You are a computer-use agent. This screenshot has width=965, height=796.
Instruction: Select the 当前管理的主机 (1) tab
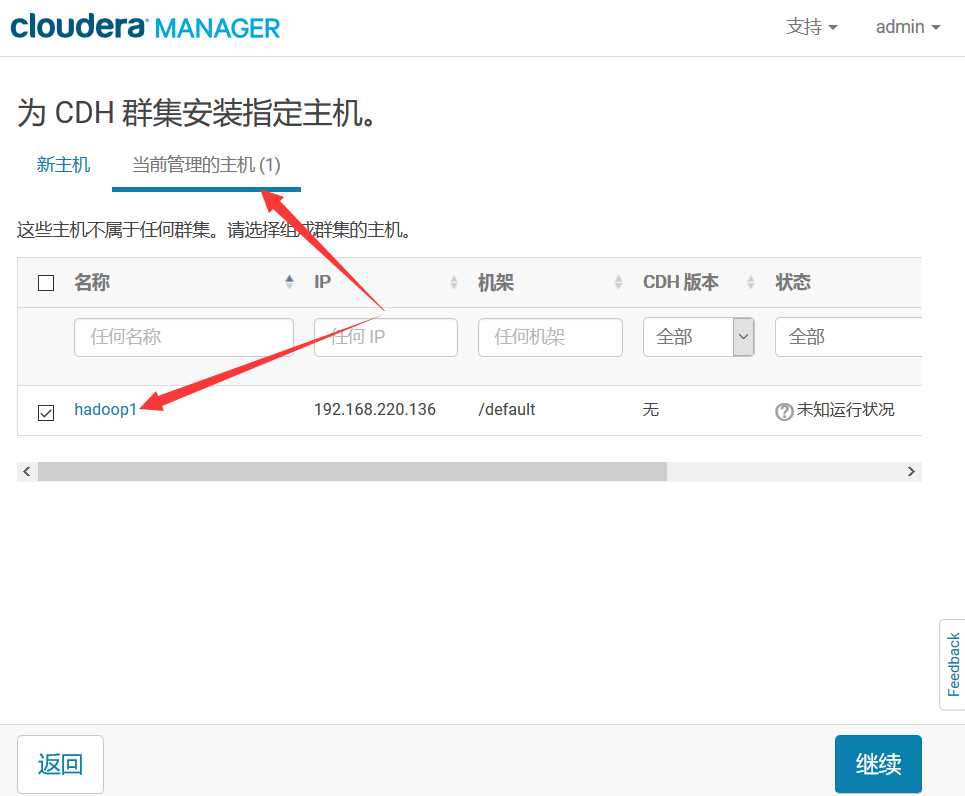206,164
